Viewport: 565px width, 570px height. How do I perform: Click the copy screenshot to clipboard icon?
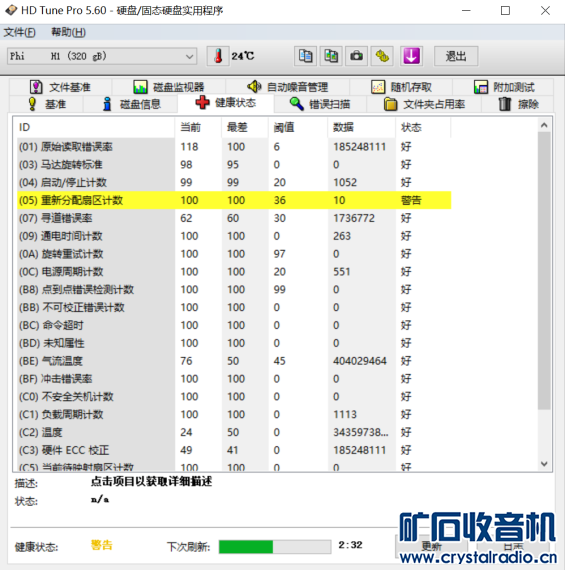pos(331,56)
